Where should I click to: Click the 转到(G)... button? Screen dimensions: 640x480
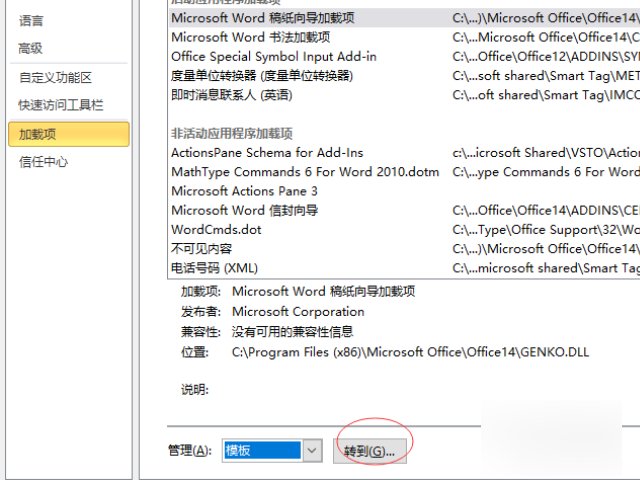369,451
